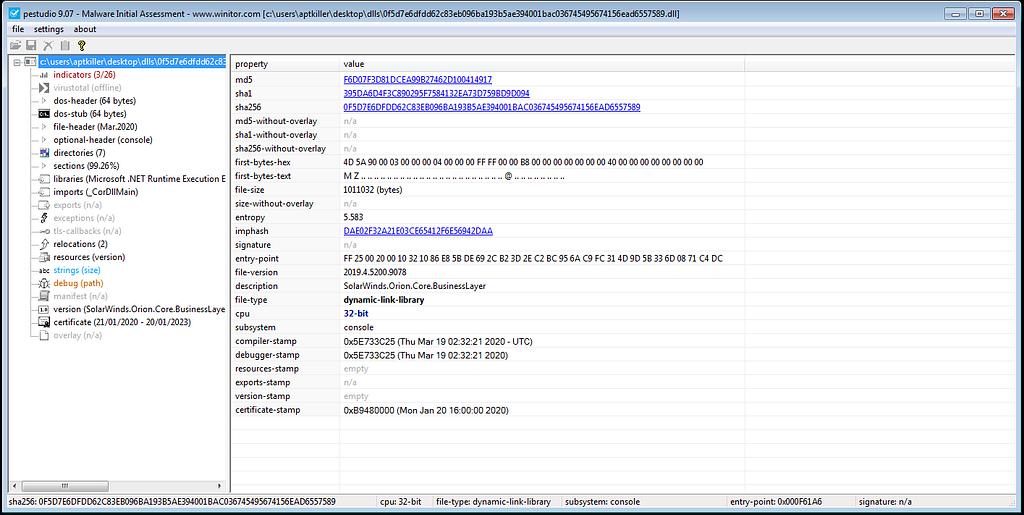Click status bar signature: n/a entry

coord(886,502)
